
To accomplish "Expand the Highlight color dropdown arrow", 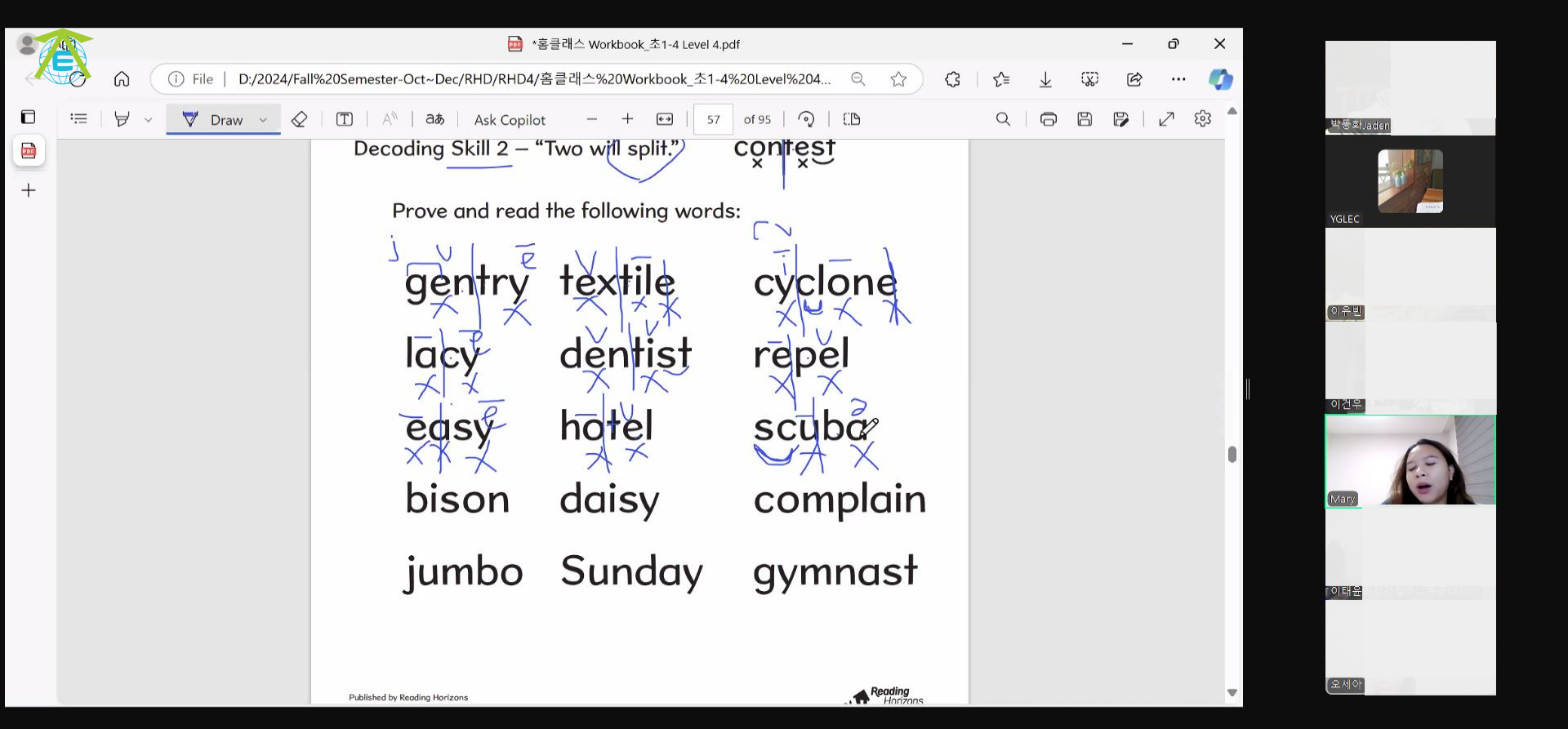I will 148,120.
